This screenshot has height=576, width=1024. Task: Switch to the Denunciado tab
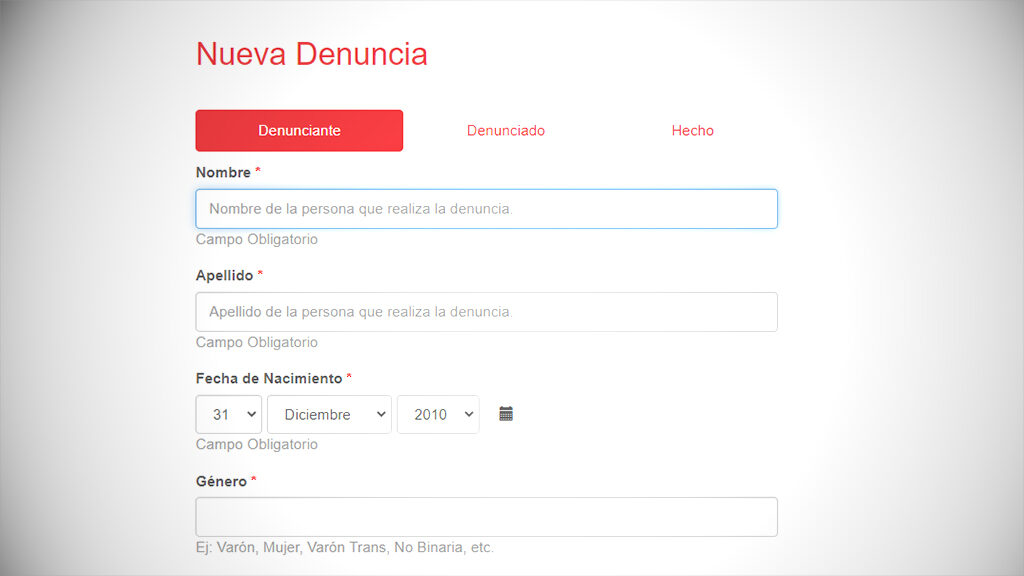506,131
